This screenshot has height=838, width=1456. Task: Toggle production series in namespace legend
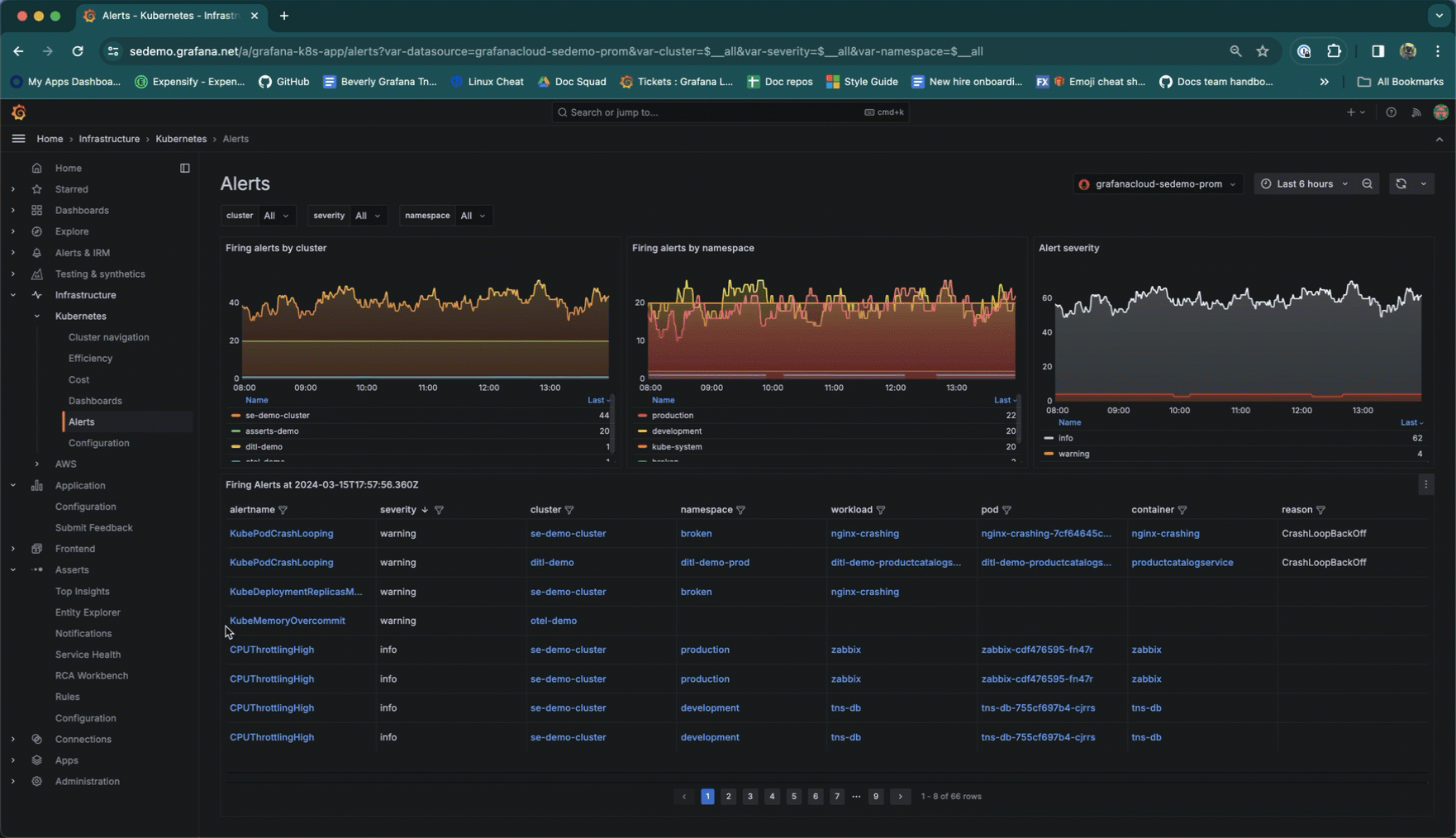672,416
